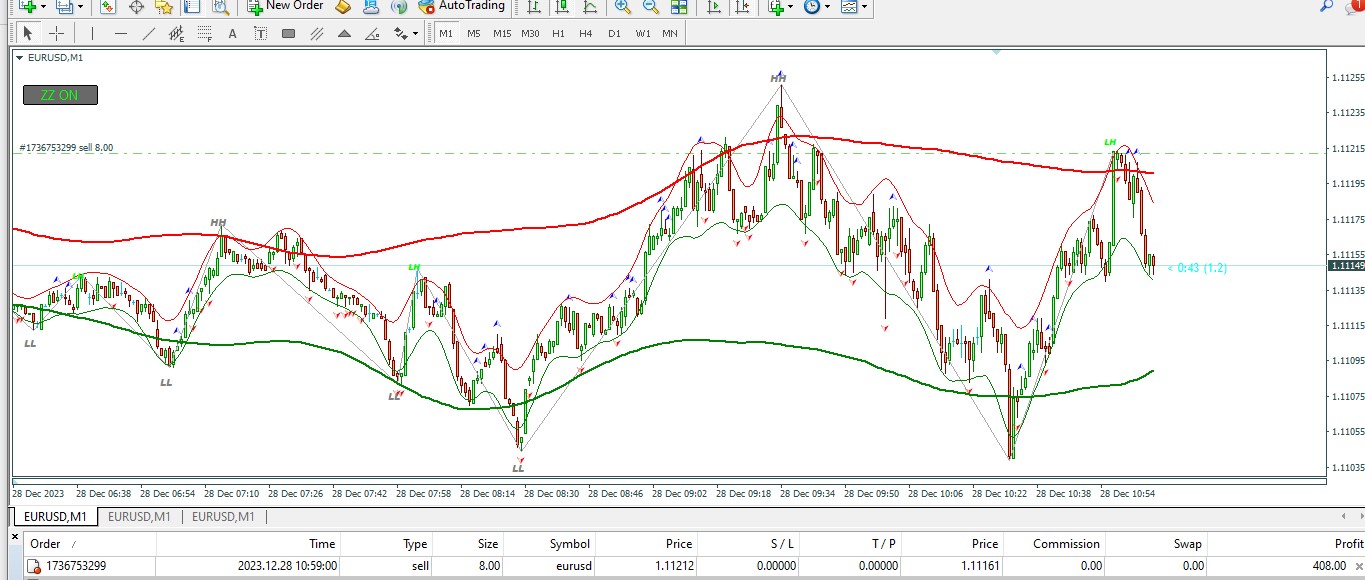Switch to the M15 timeframe
The width and height of the screenshot is (1365, 580).
click(x=502, y=33)
